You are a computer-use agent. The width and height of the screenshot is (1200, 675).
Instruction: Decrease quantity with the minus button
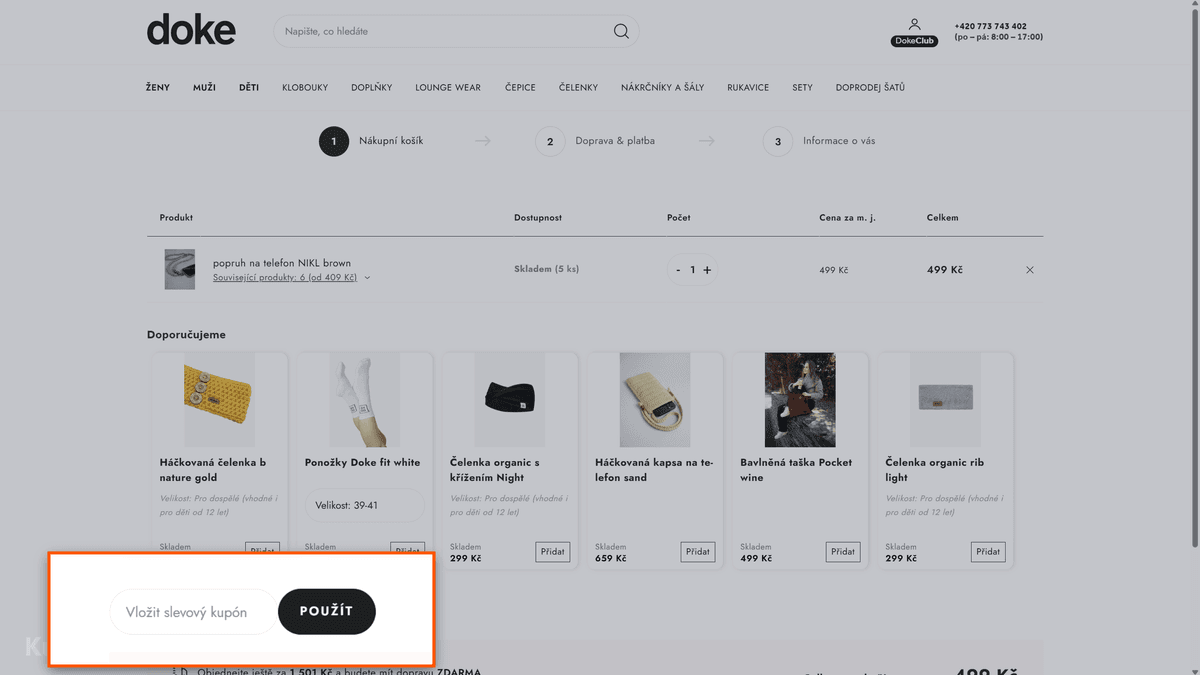pos(678,270)
